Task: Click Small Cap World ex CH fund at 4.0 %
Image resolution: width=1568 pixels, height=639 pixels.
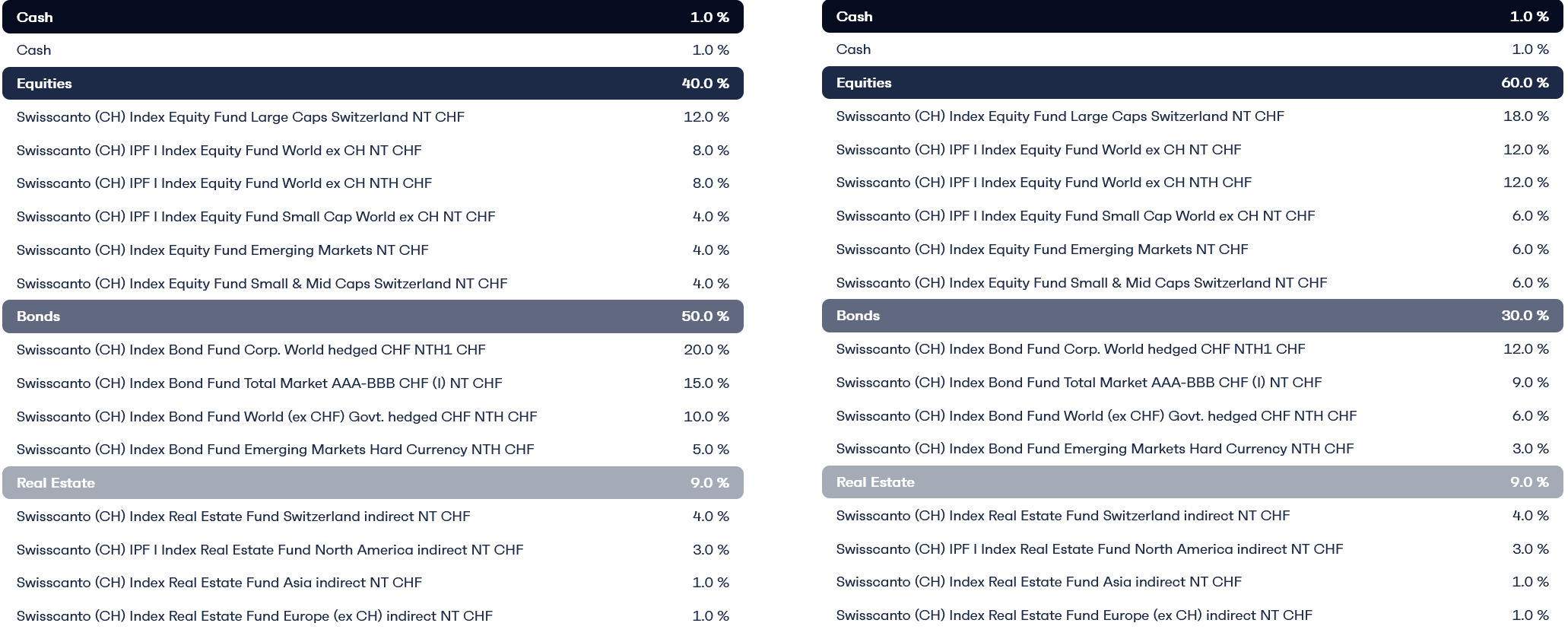Action: (256, 217)
